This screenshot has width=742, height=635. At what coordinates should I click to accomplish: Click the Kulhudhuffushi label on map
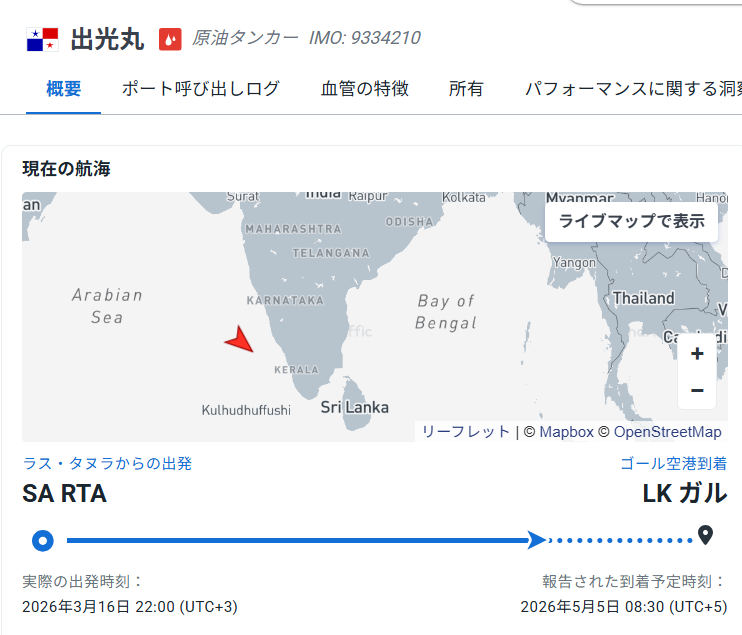tap(246, 410)
